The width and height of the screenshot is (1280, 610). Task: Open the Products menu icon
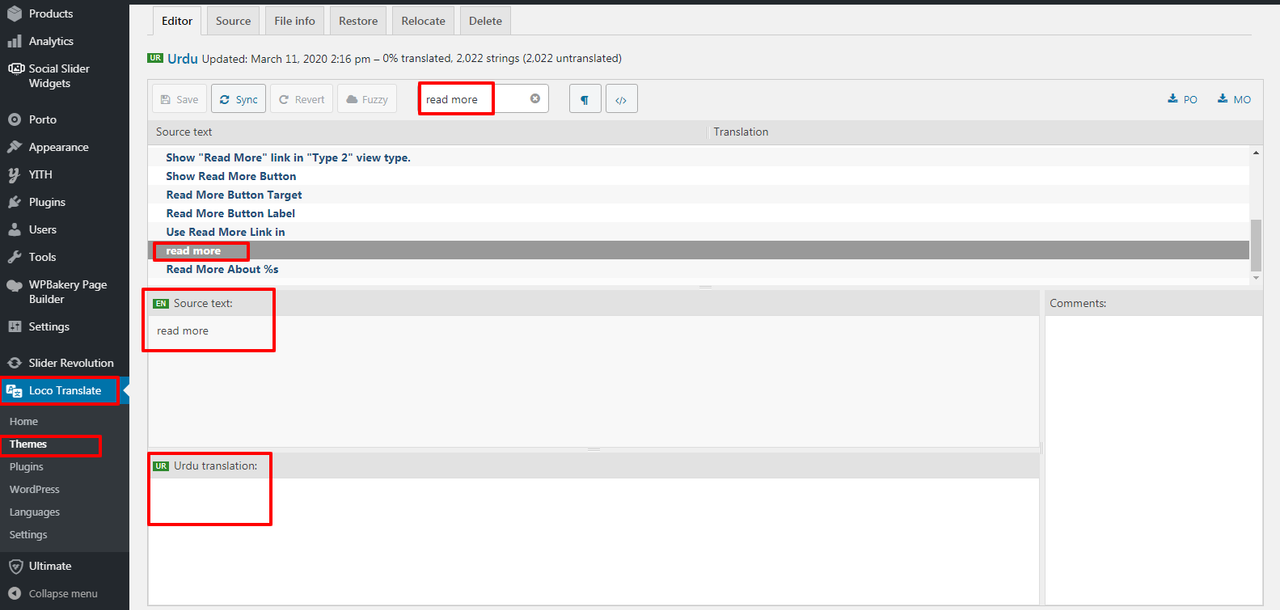click(x=15, y=14)
